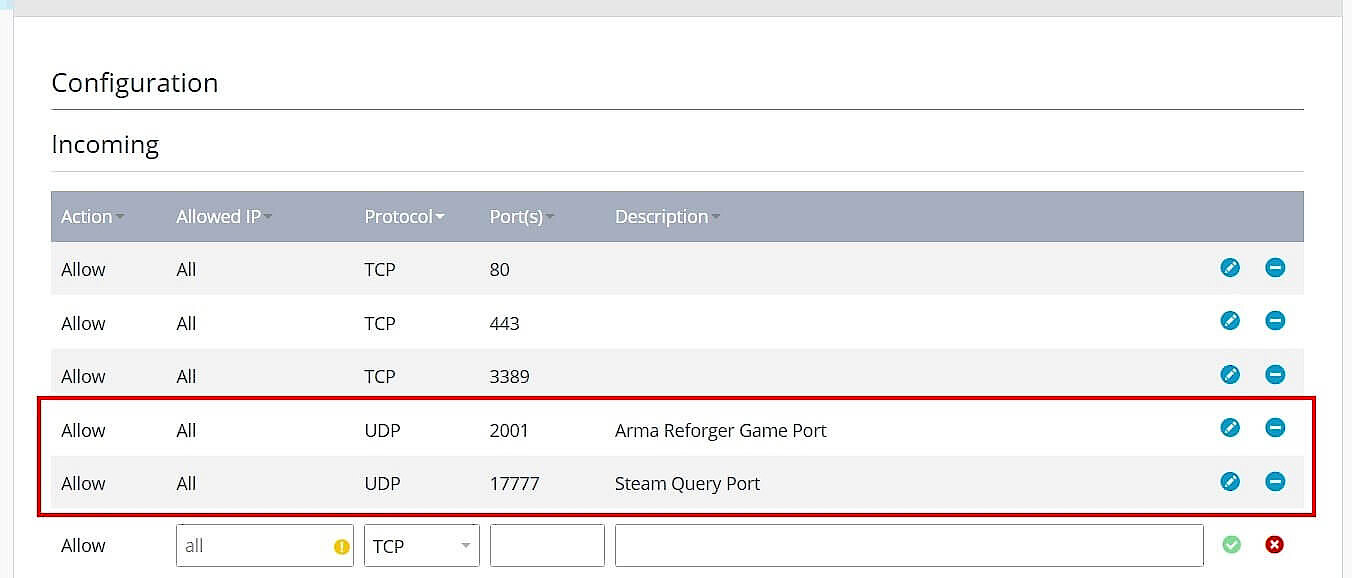Delete the TCP port 443 rule
Viewport: 1352px width, 578px height.
click(x=1275, y=321)
